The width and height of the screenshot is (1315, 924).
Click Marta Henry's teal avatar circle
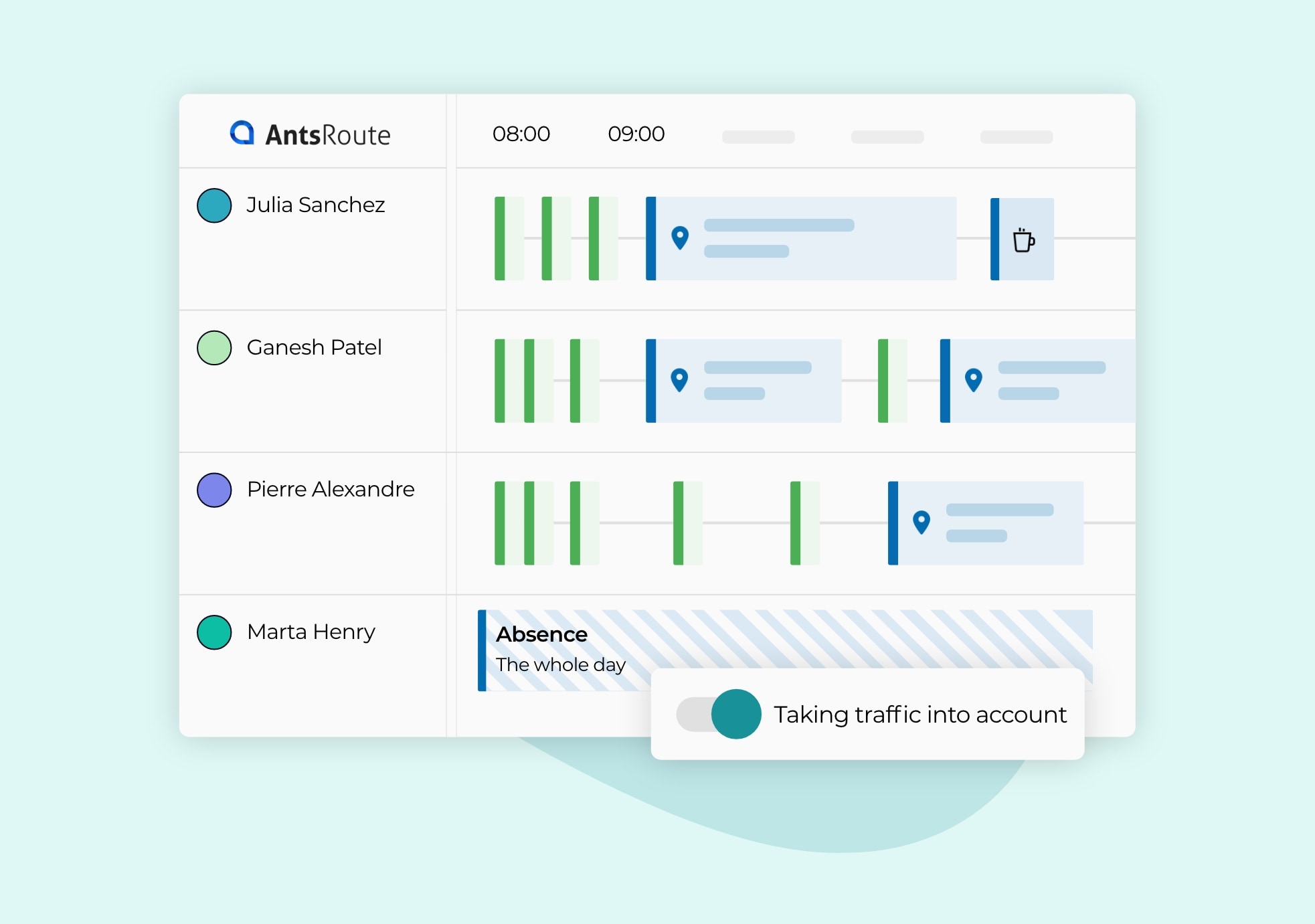(214, 632)
